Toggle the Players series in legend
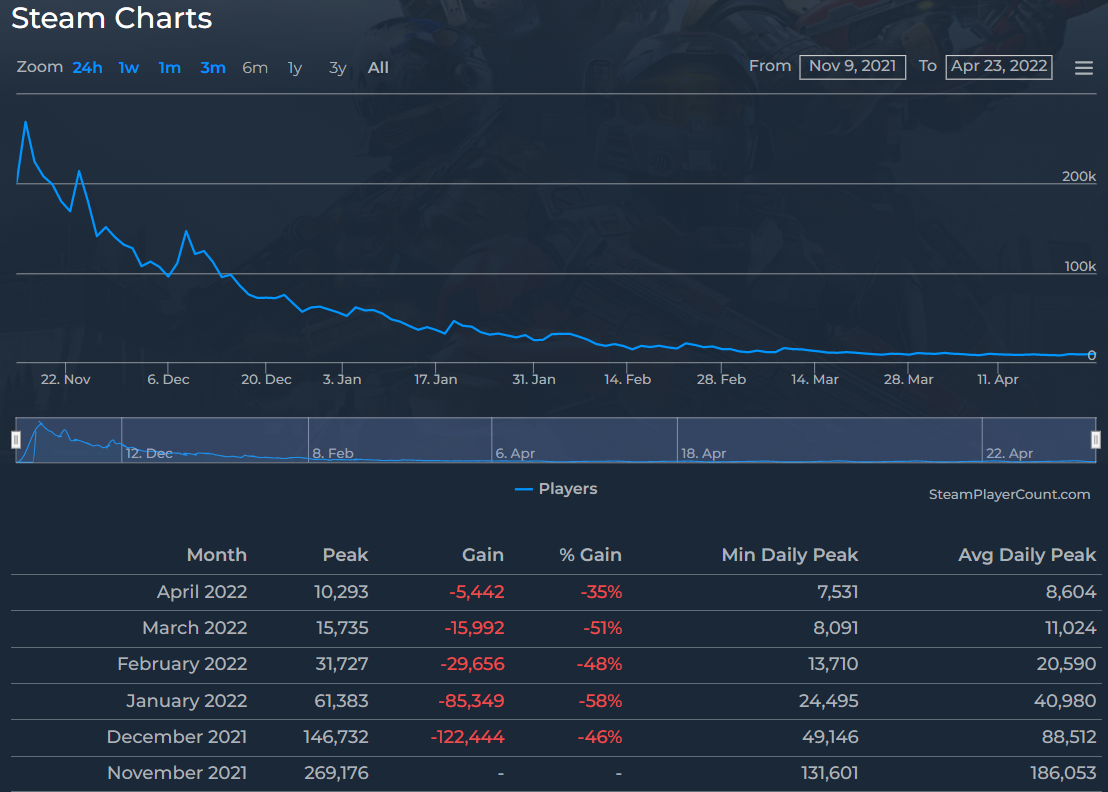Viewport: 1108px width, 792px height. [557, 489]
